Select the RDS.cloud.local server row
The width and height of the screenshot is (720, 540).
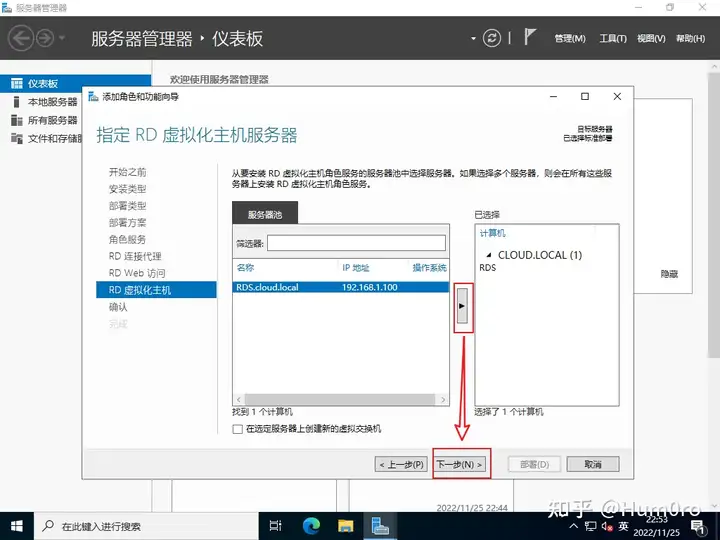341,287
